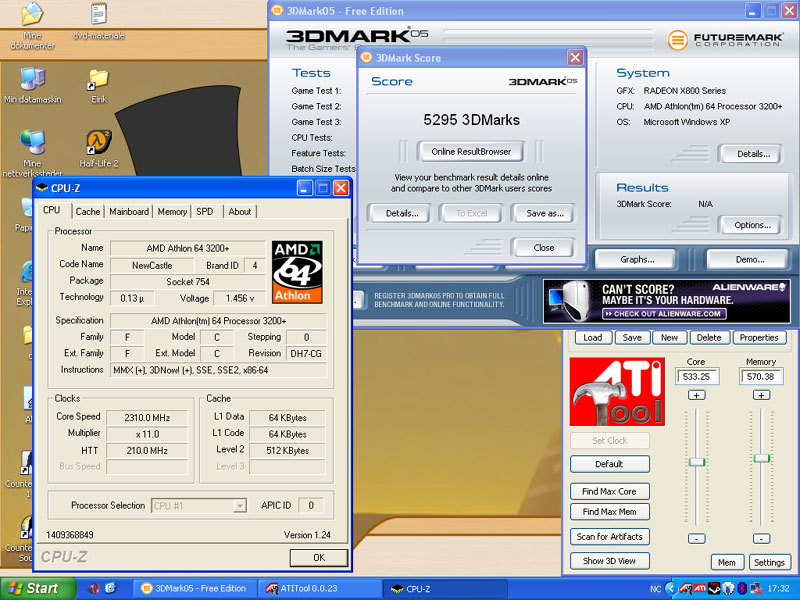Switch to the Mainboard tab in CPU-Z

tap(129, 212)
